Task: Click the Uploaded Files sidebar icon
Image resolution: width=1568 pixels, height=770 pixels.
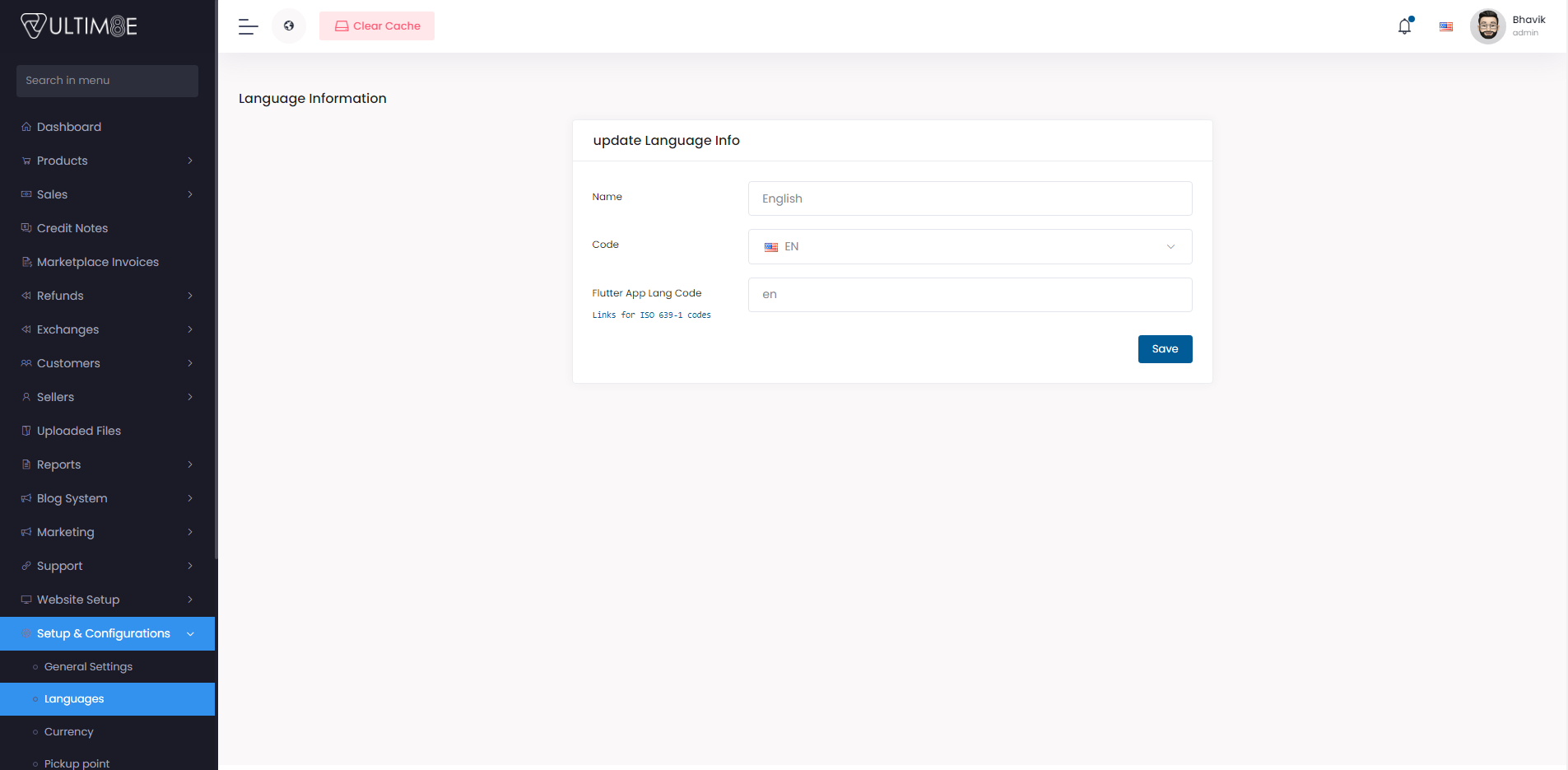Action: click(26, 431)
